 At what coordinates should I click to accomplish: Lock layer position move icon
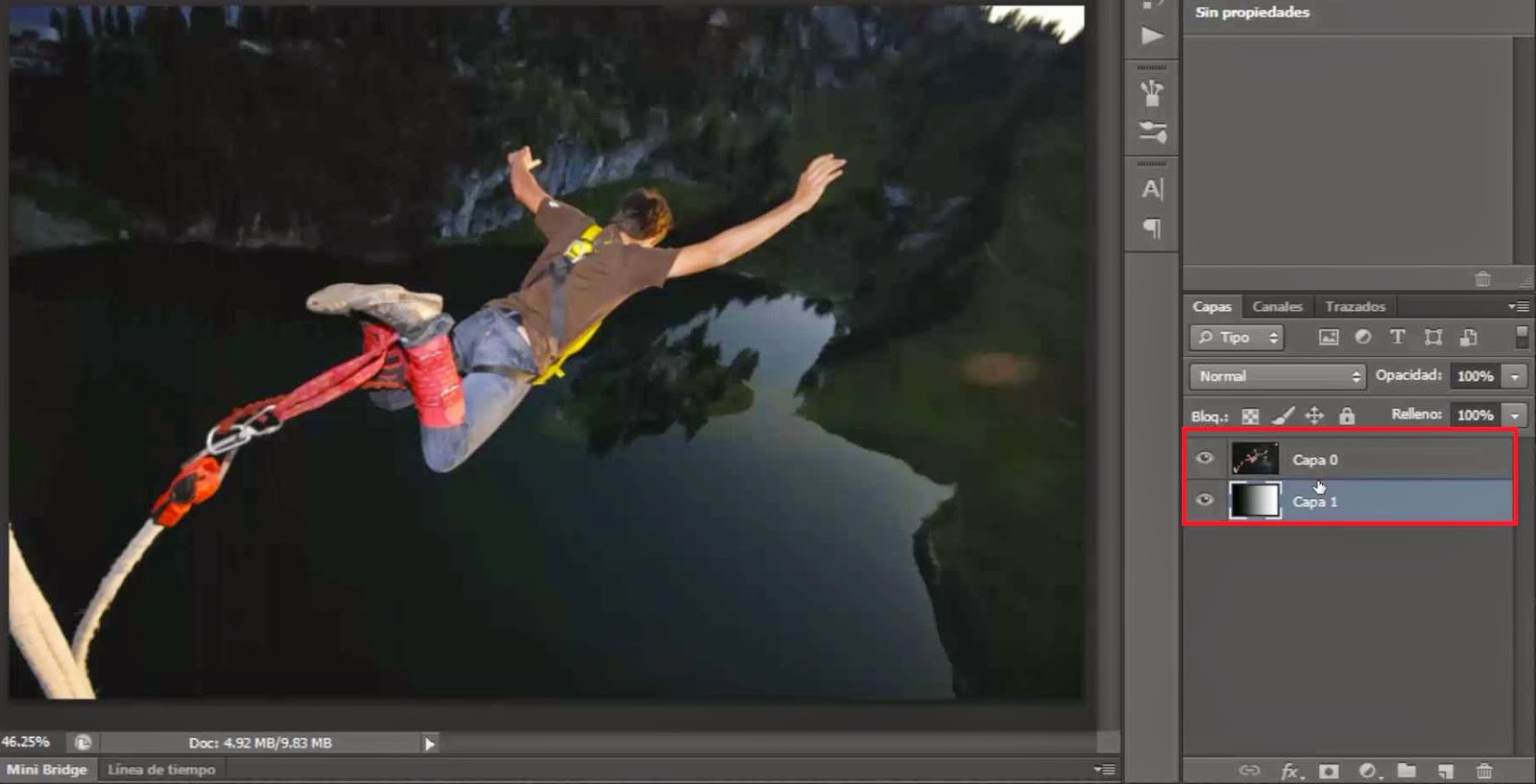[x=1314, y=416]
